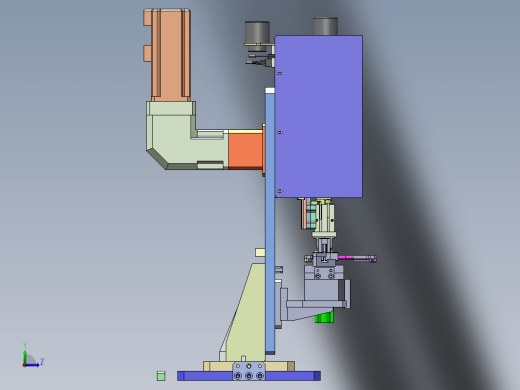
Task: Select the beige base block above the blue plate
Action: tap(217, 366)
